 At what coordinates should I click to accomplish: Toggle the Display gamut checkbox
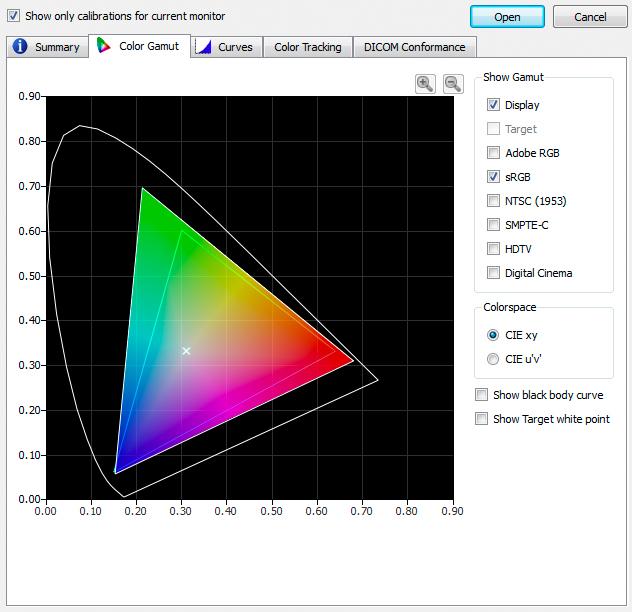(493, 105)
